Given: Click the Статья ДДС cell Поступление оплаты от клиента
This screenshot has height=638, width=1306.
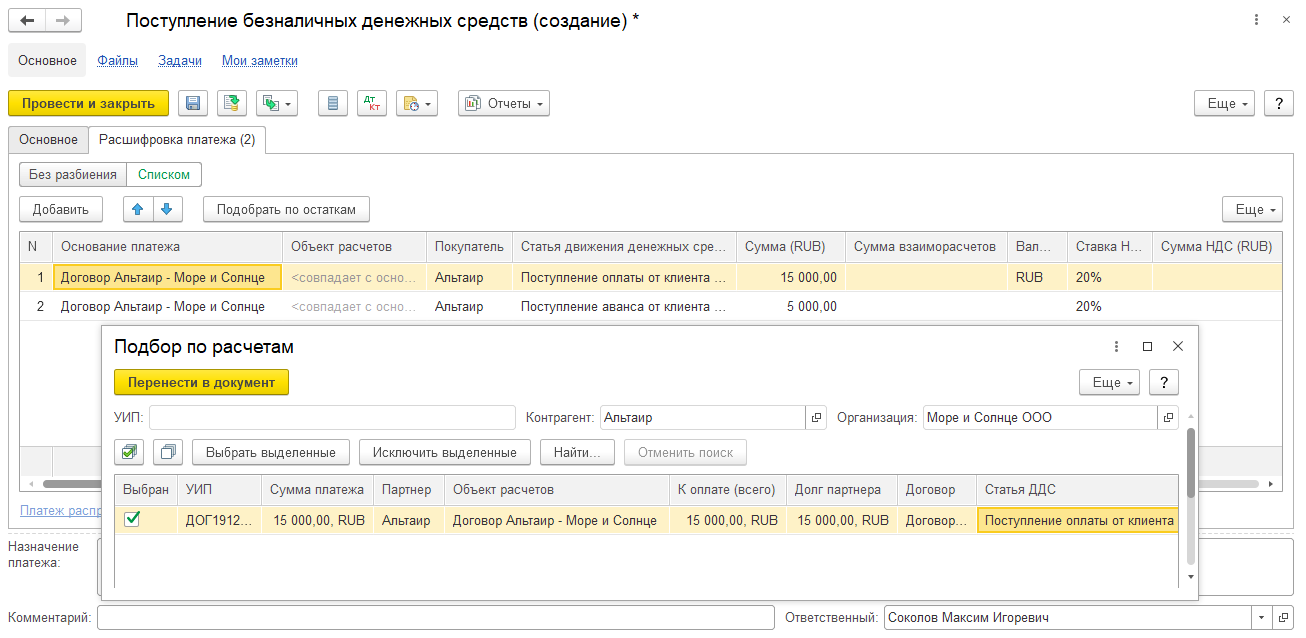Looking at the screenshot, I should pyautogui.click(x=1078, y=520).
